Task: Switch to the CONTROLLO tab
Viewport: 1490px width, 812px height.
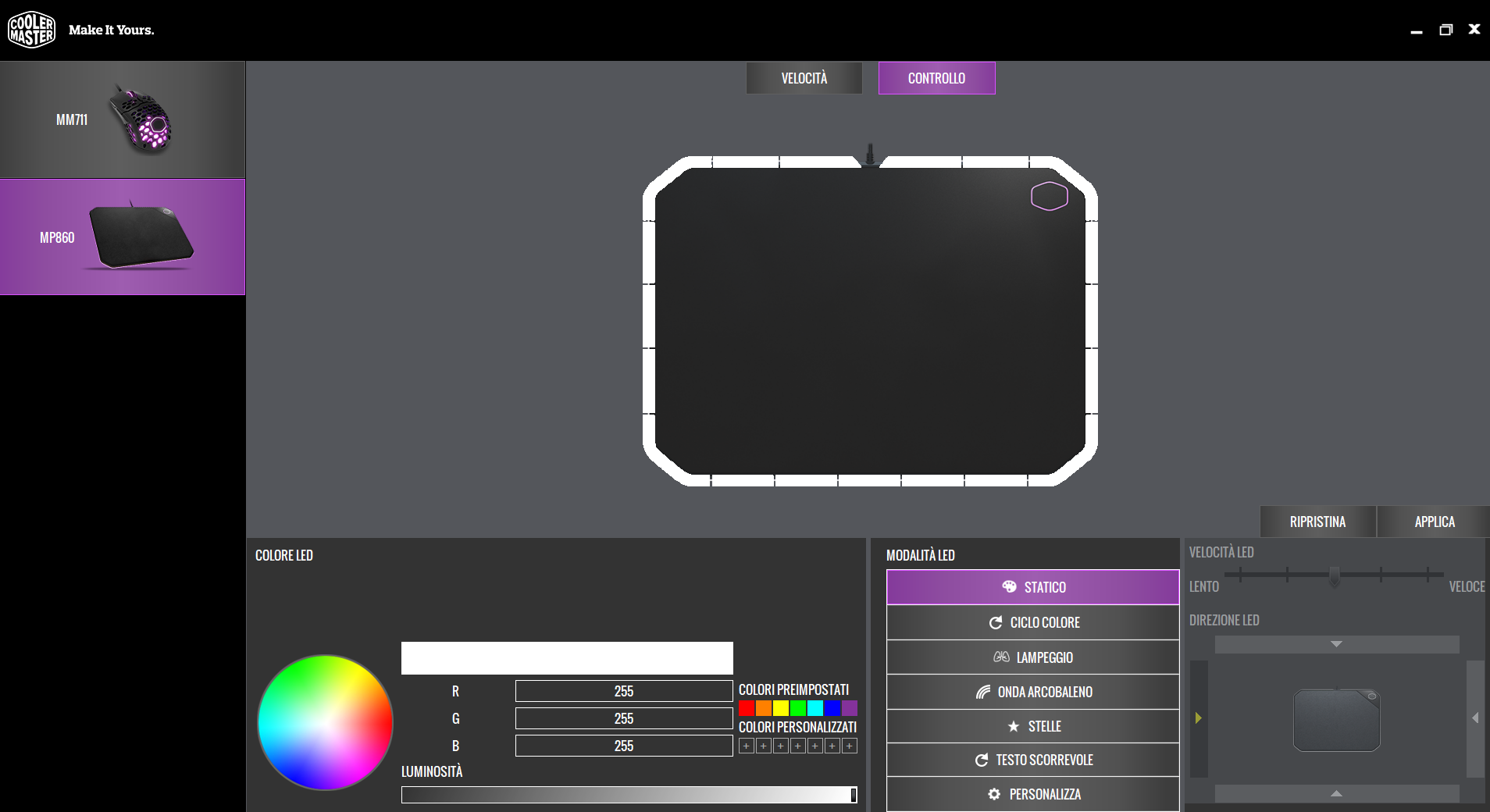Action: (x=936, y=78)
